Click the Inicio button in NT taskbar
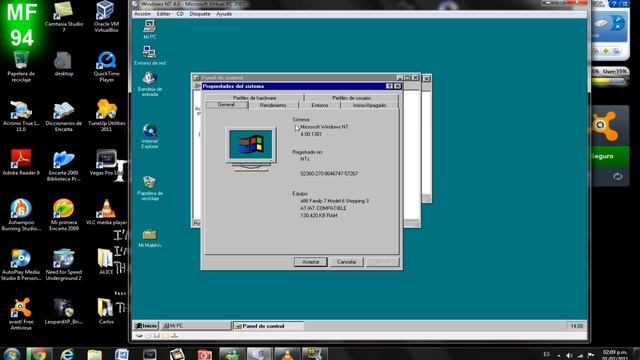This screenshot has width=640, height=360. pos(146,326)
